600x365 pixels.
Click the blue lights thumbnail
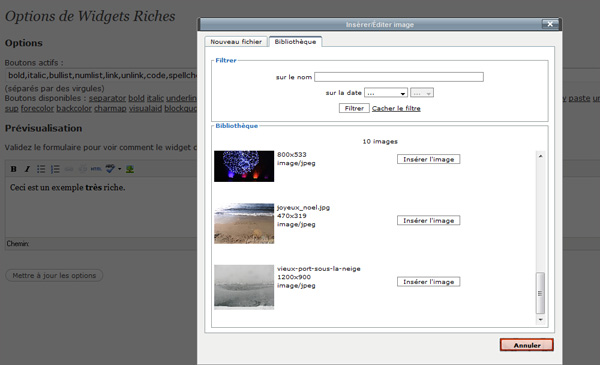[244, 166]
